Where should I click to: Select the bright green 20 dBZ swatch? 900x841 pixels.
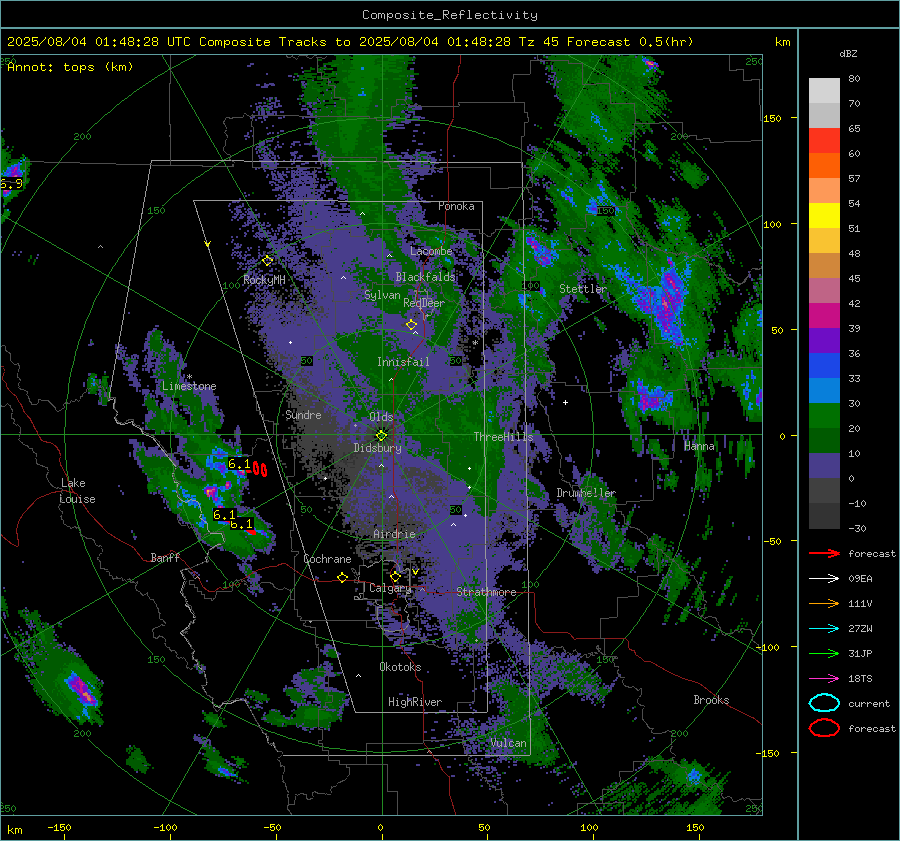point(824,416)
